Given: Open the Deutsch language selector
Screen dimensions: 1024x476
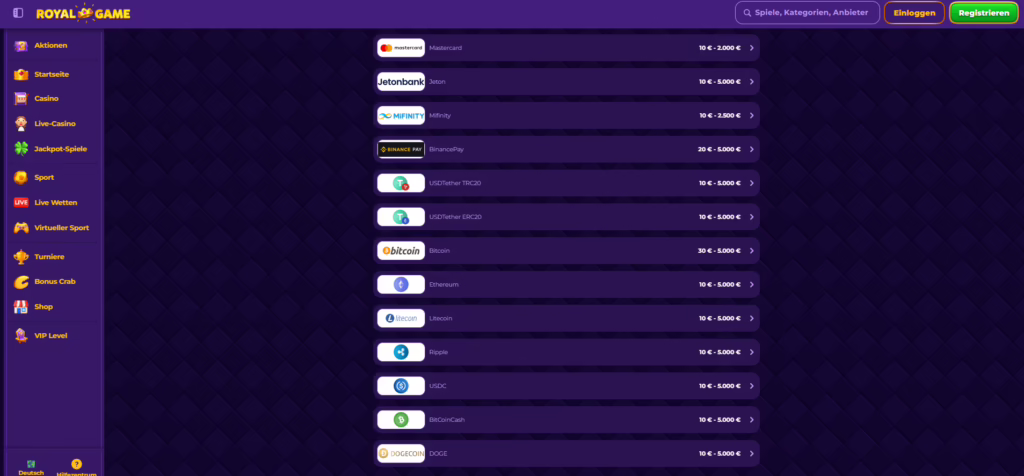Looking at the screenshot, I should [x=31, y=468].
